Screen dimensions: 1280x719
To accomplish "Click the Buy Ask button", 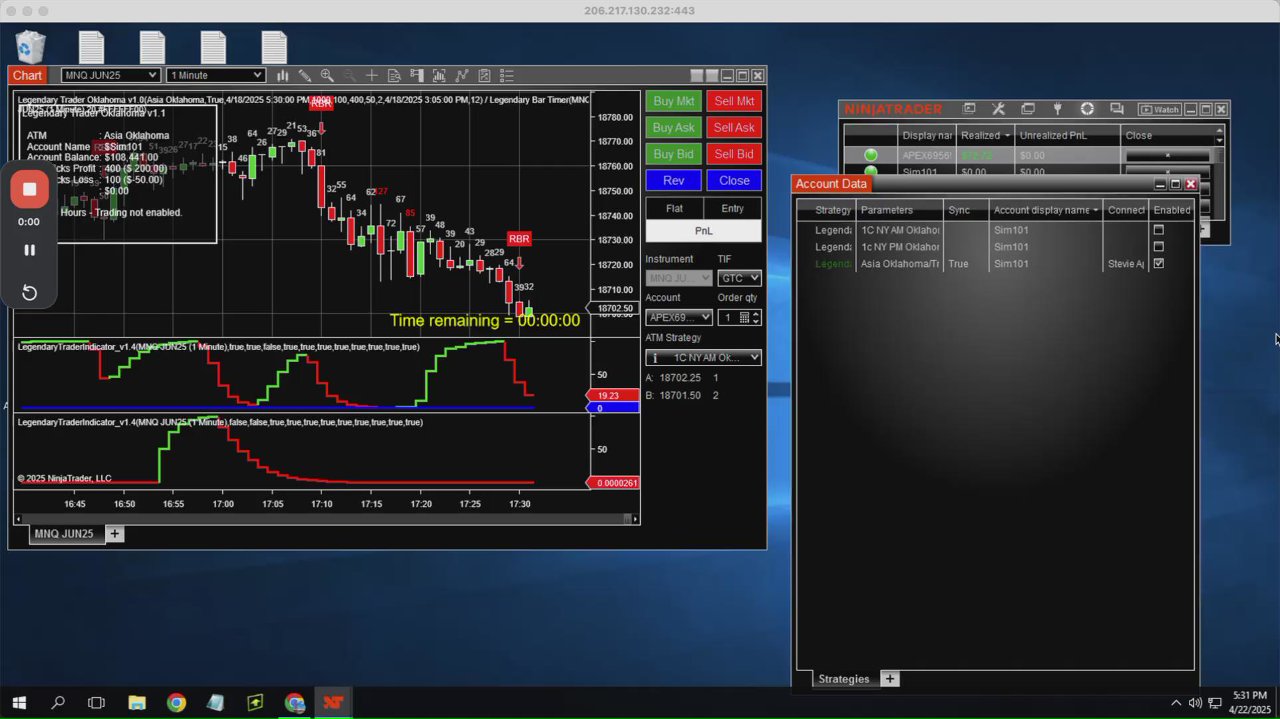I will pos(673,128).
